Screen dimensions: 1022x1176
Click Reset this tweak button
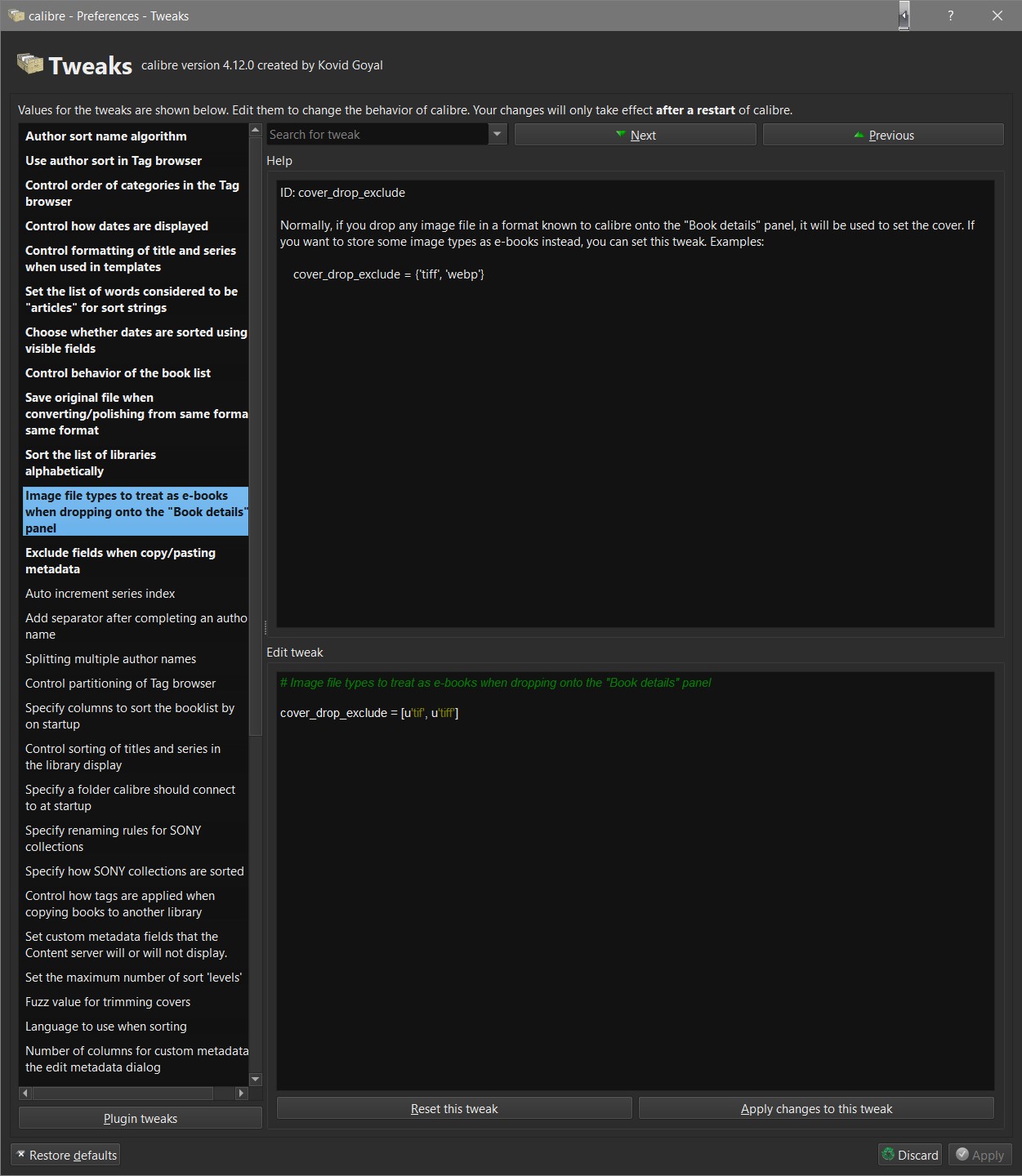click(454, 1108)
